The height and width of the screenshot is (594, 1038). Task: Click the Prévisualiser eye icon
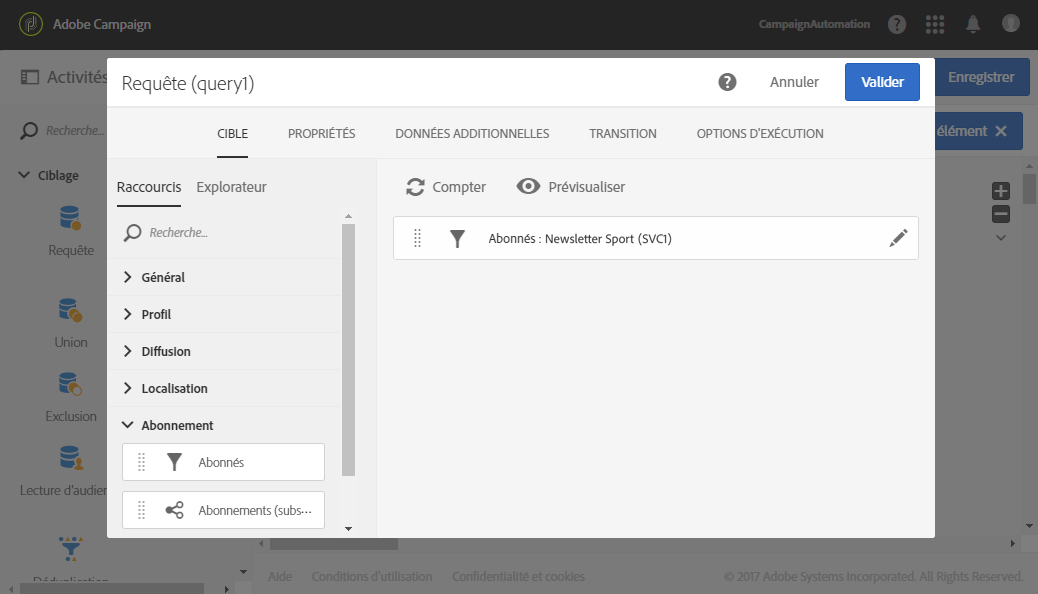click(x=528, y=187)
